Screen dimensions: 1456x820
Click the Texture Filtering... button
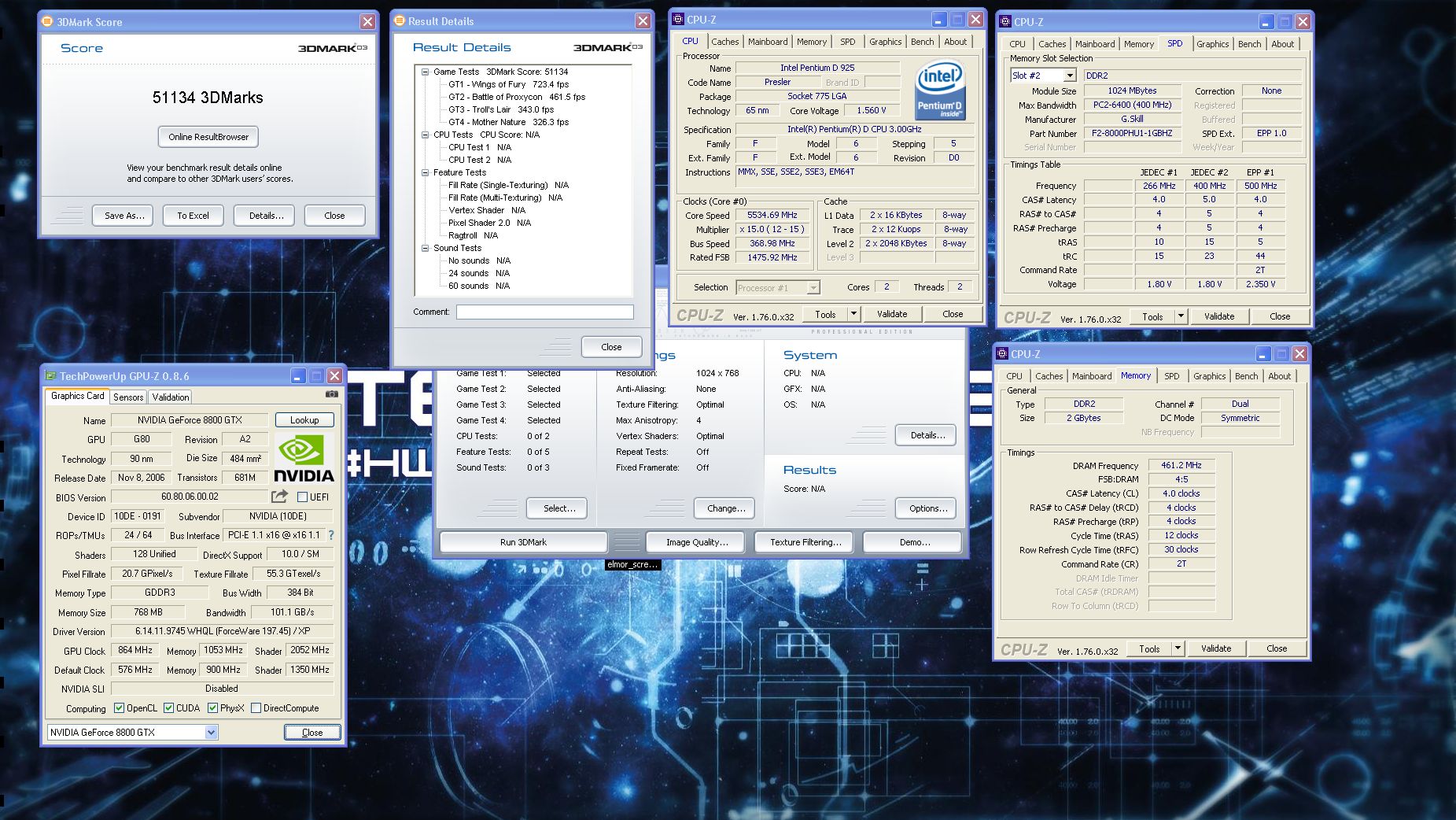point(805,542)
